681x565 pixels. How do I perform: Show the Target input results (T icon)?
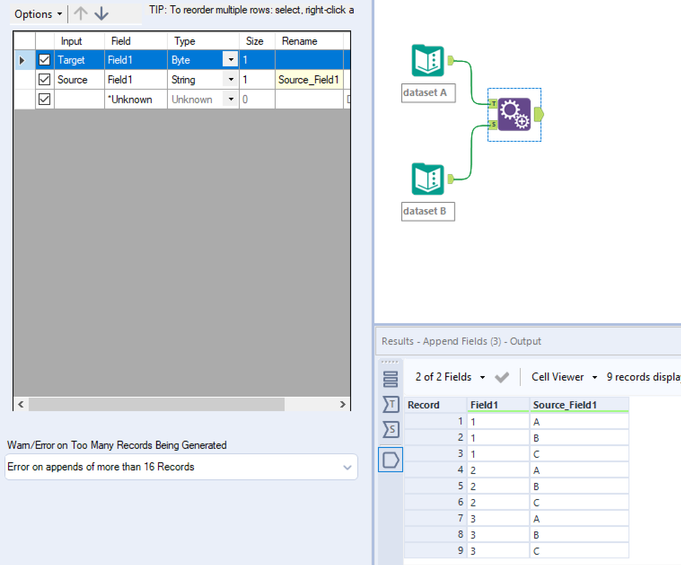click(390, 404)
